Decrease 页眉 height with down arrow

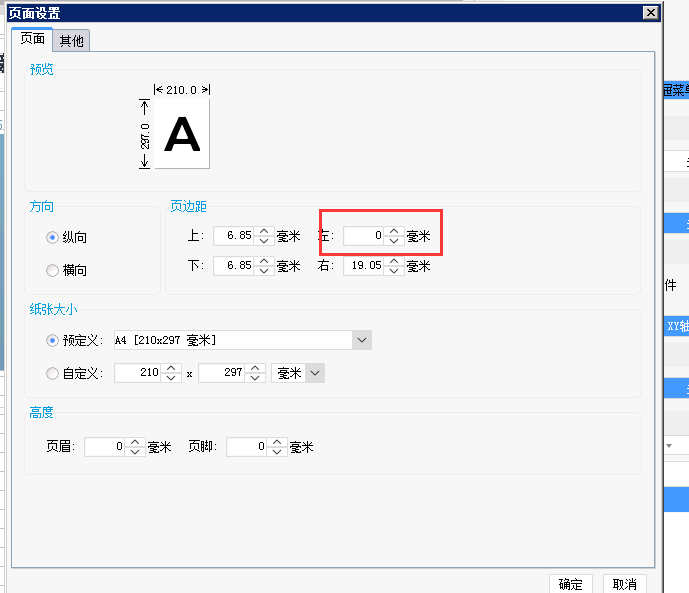(135, 452)
